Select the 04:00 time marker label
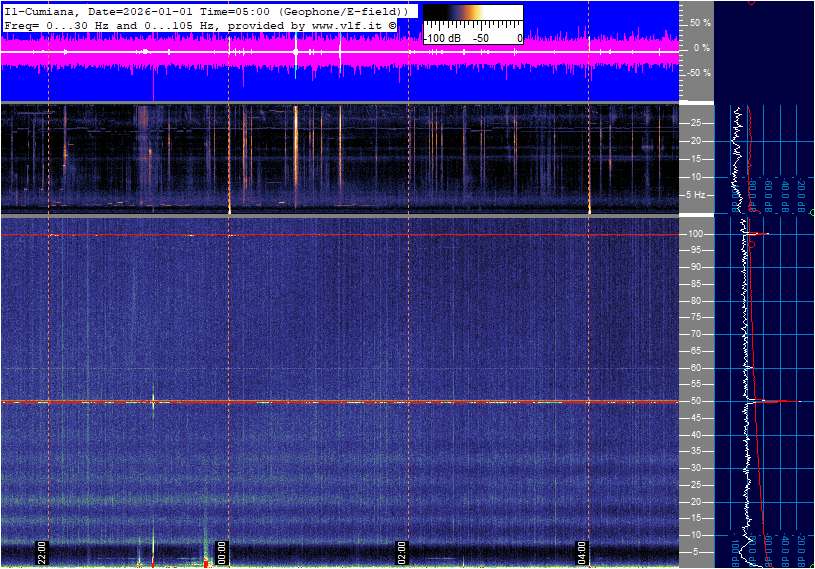Screen dimensions: 815x569 point(583,553)
